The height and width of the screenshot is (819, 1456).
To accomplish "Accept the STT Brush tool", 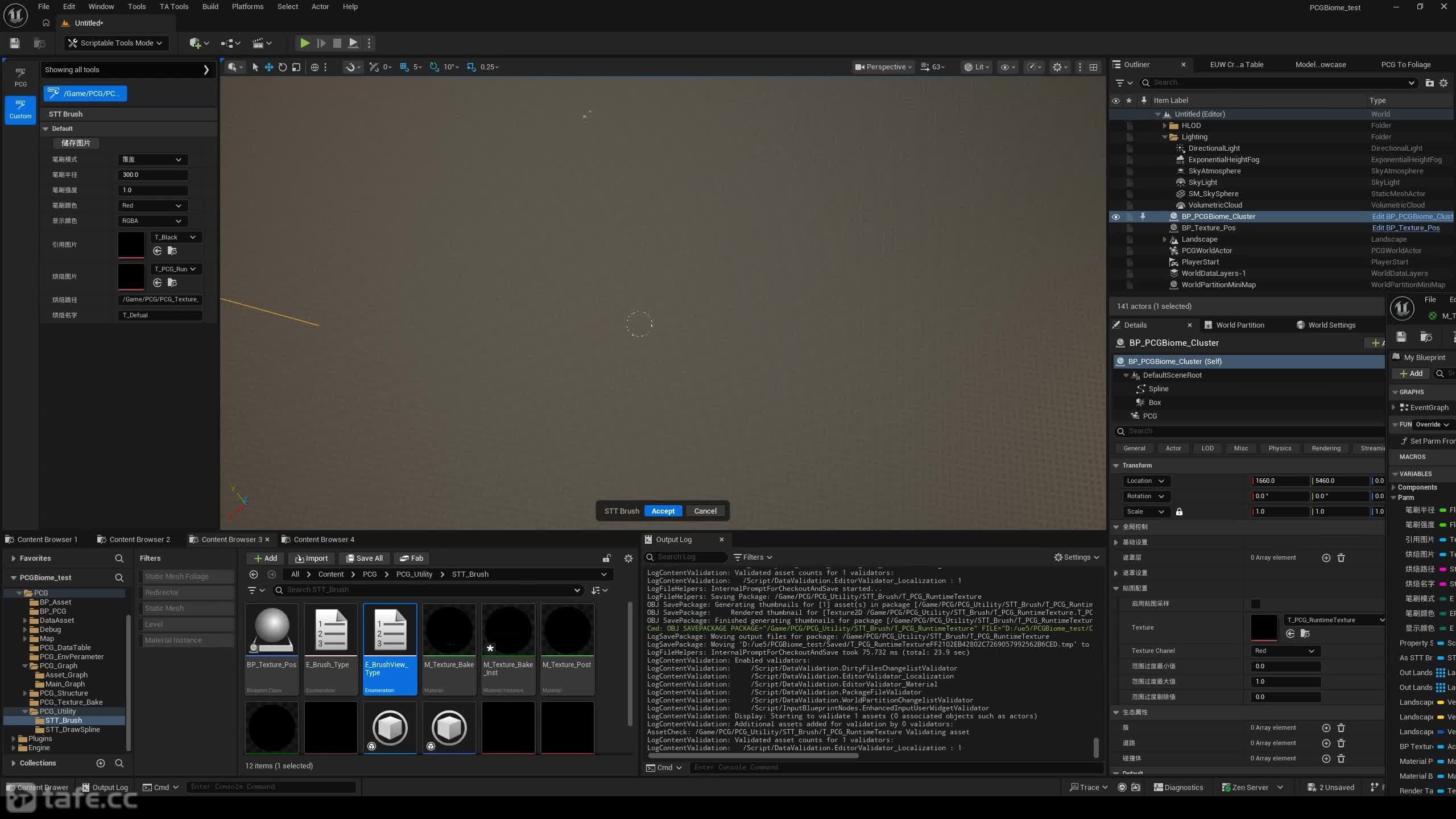I will coord(663,511).
